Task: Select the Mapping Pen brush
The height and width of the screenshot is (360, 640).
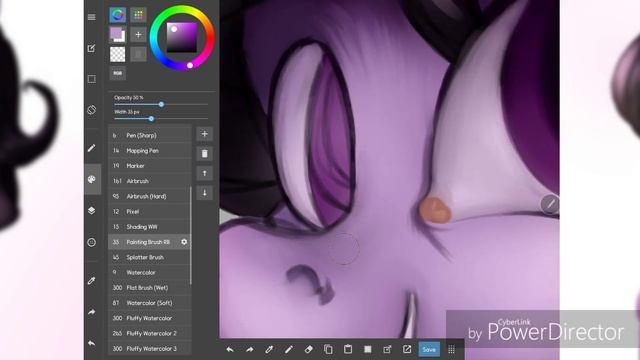Action: 150,151
